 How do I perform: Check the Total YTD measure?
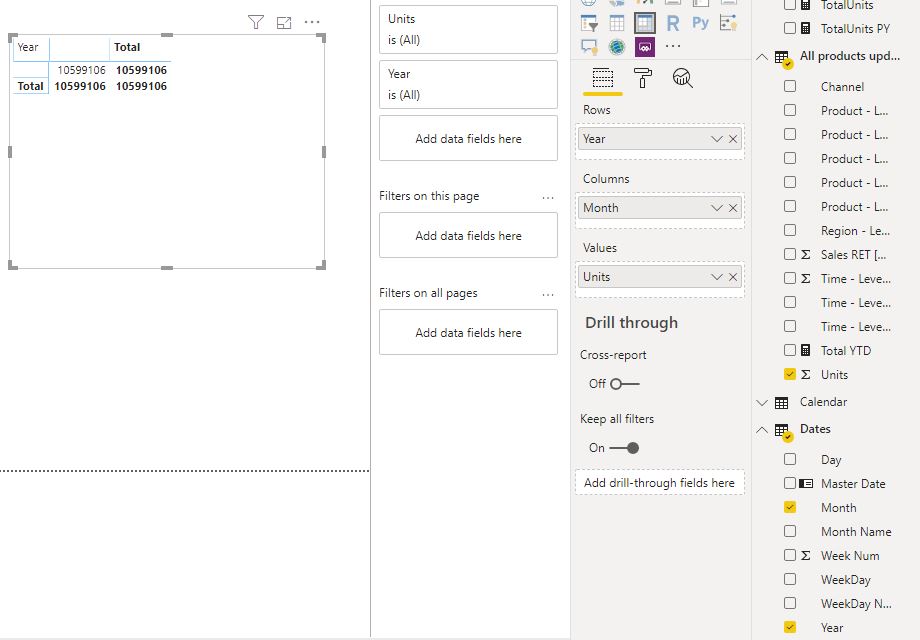[790, 350]
